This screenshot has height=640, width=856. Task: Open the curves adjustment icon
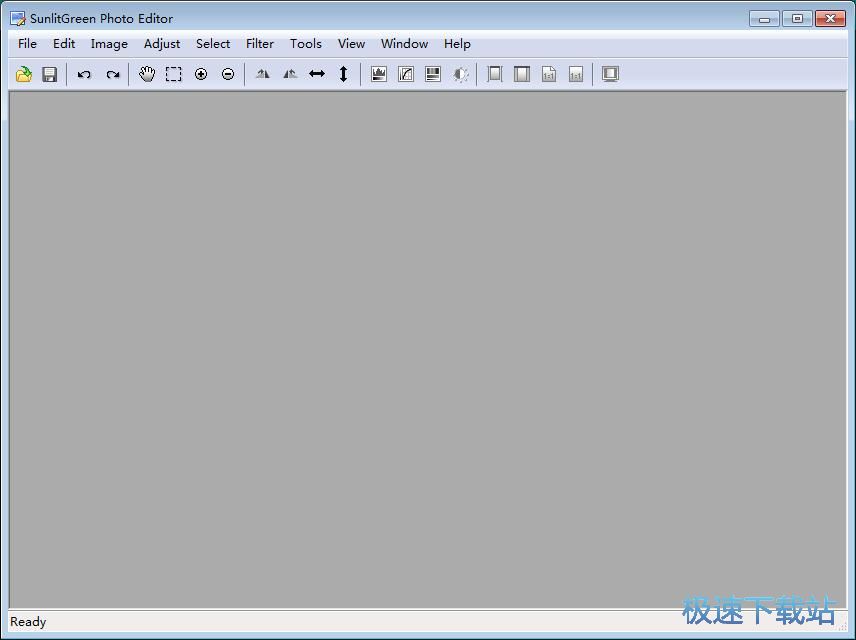[x=406, y=74]
